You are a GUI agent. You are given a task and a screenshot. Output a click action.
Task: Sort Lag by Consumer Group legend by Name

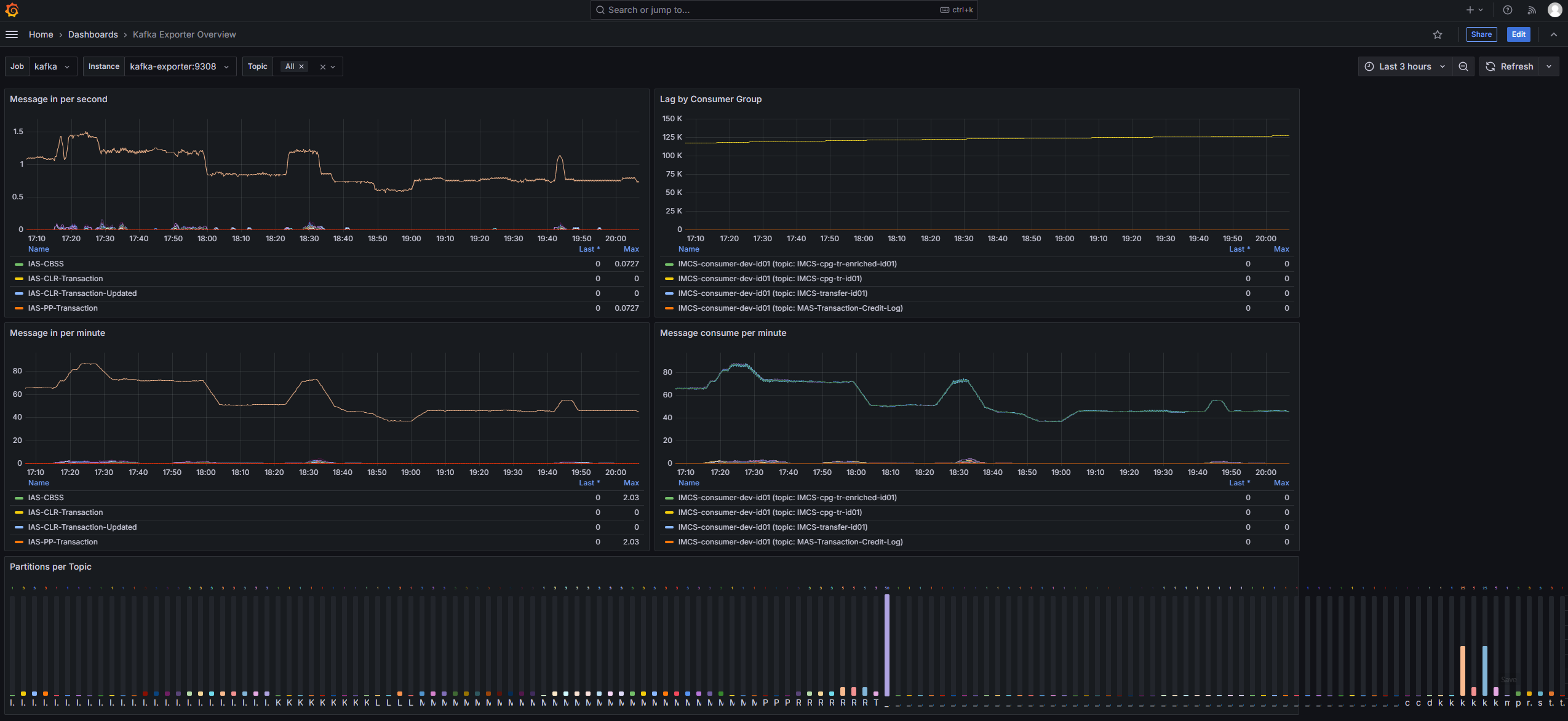[x=689, y=249]
